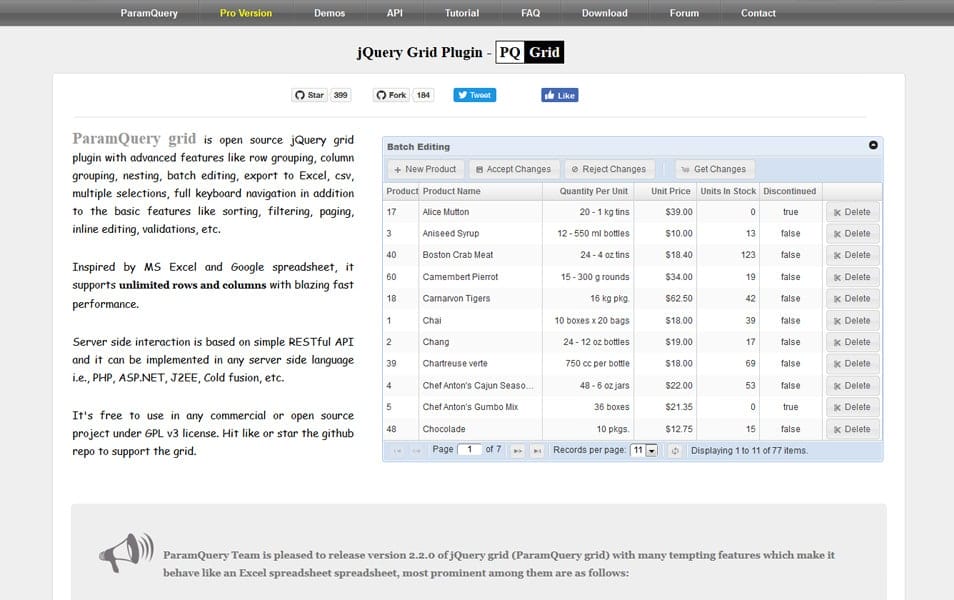Click the Get Changes button

click(x=714, y=169)
